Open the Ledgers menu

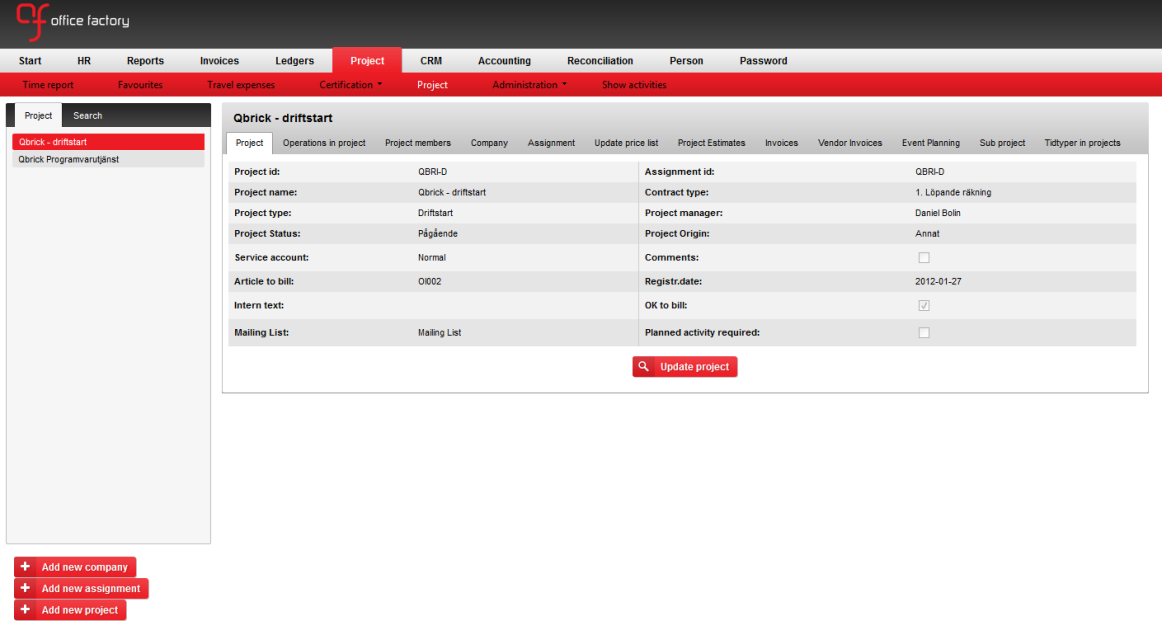point(294,61)
